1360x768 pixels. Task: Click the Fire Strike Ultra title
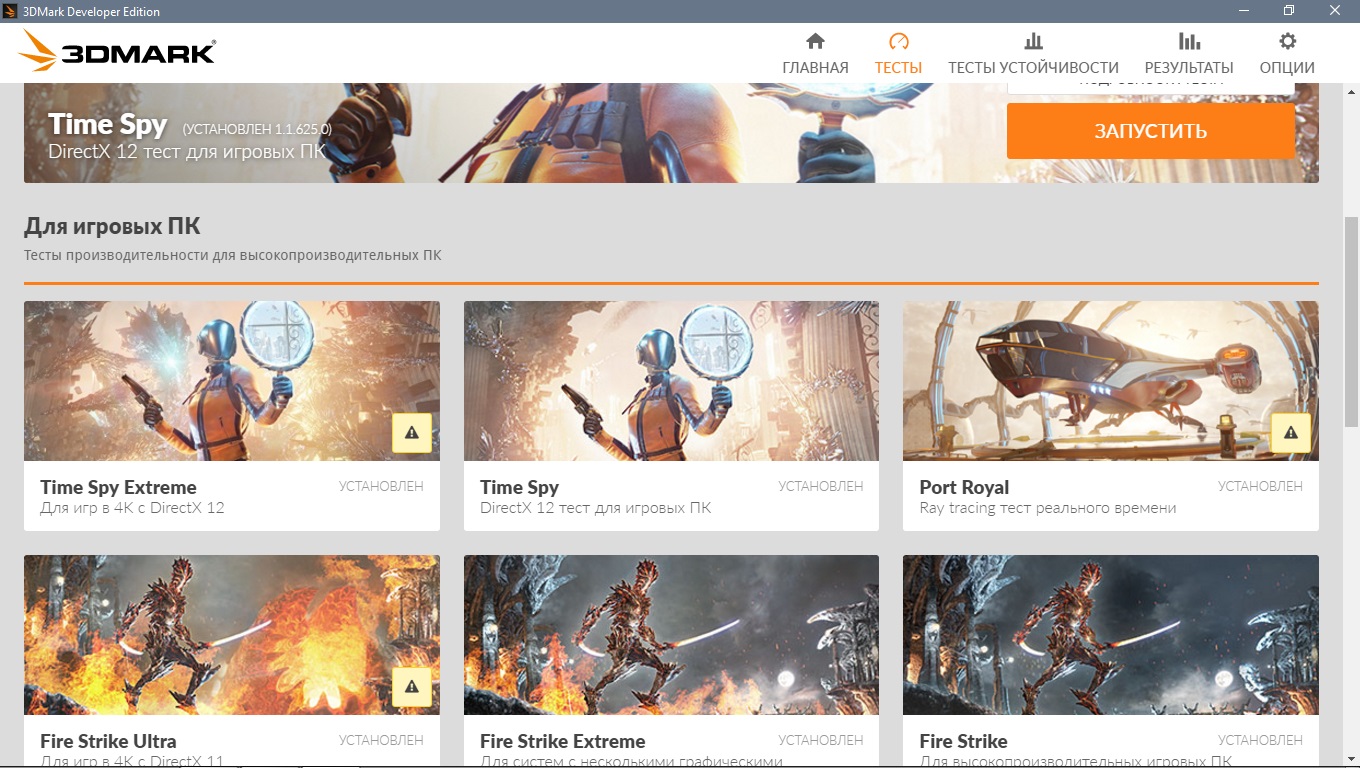tap(108, 741)
